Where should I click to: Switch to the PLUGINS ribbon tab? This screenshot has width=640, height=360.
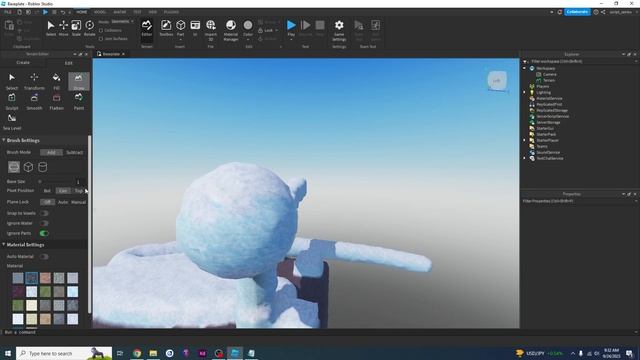point(171,12)
